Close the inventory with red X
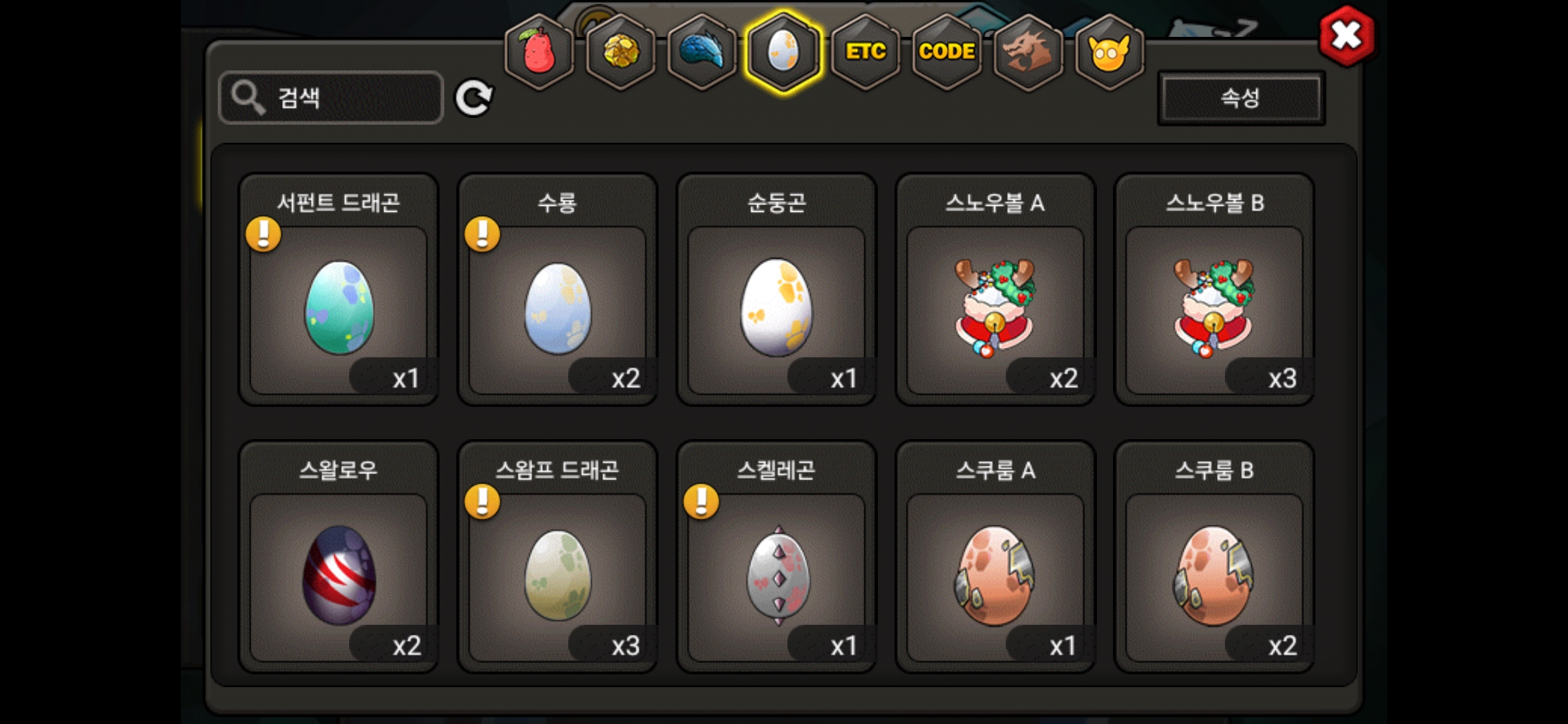1568x724 pixels. (1346, 36)
